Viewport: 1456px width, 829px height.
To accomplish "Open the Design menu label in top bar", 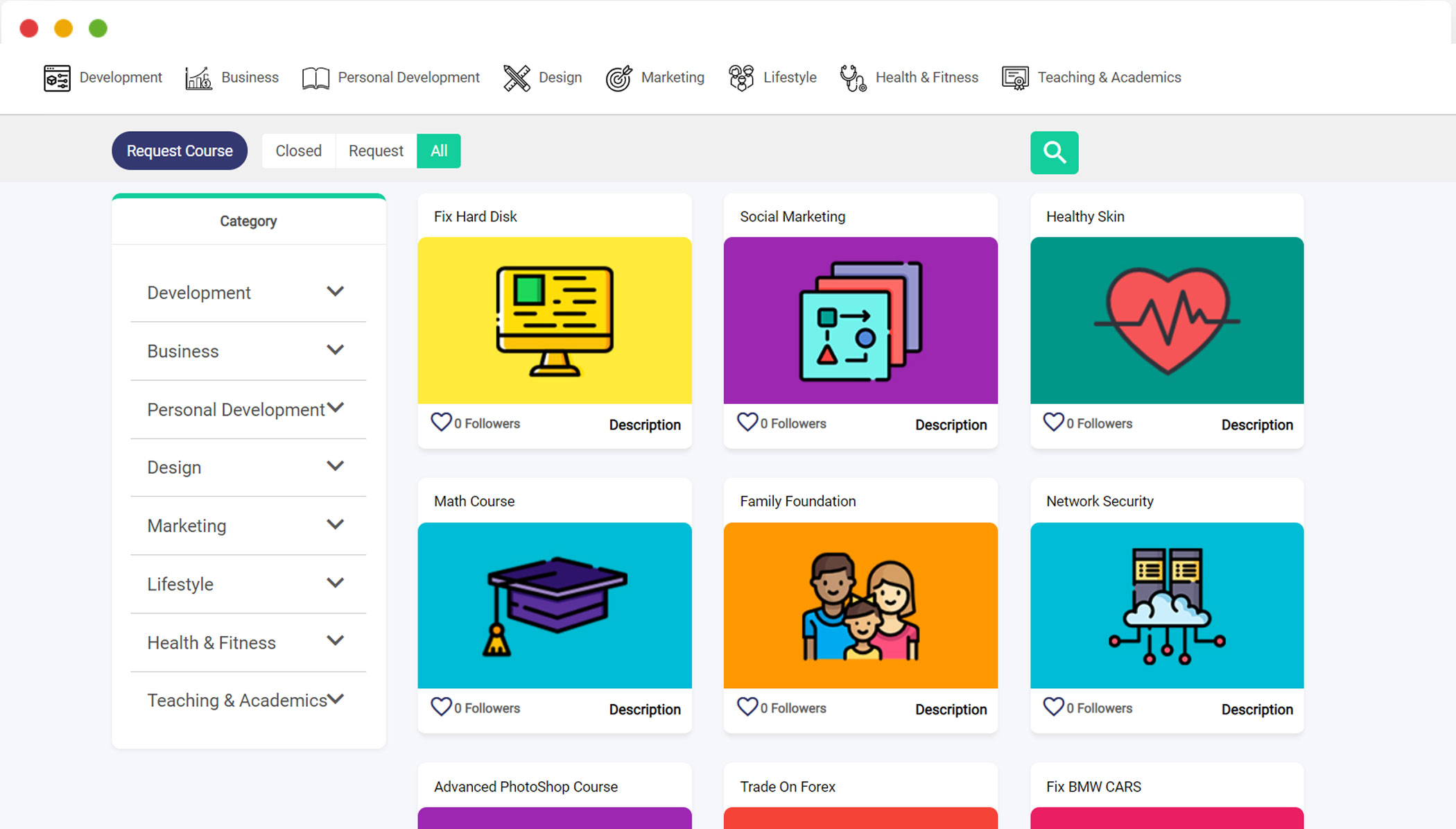I will click(560, 78).
